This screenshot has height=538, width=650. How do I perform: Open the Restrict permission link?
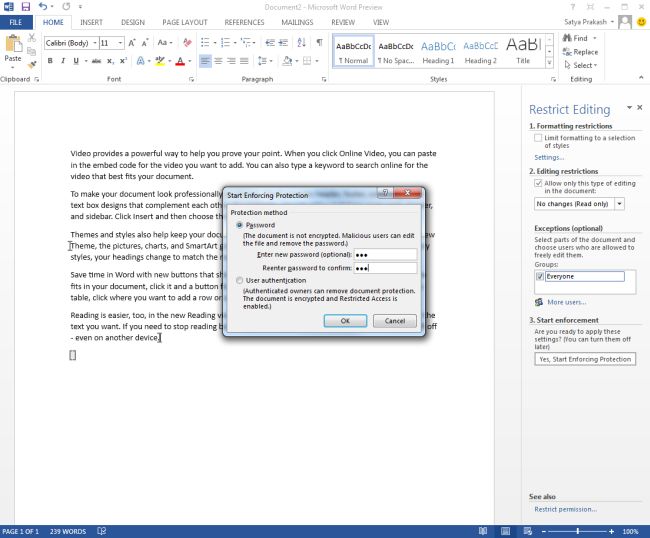(x=565, y=509)
